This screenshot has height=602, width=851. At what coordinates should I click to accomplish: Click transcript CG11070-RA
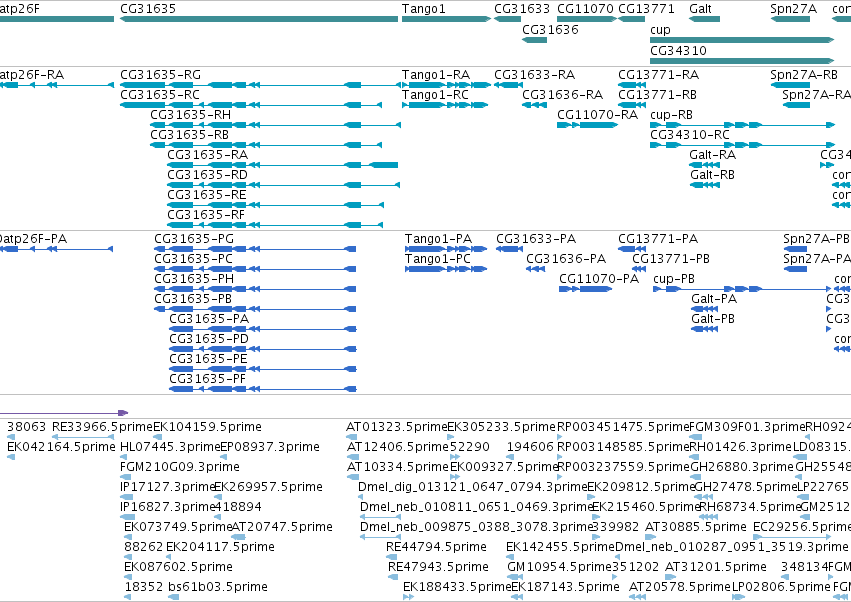tap(587, 125)
